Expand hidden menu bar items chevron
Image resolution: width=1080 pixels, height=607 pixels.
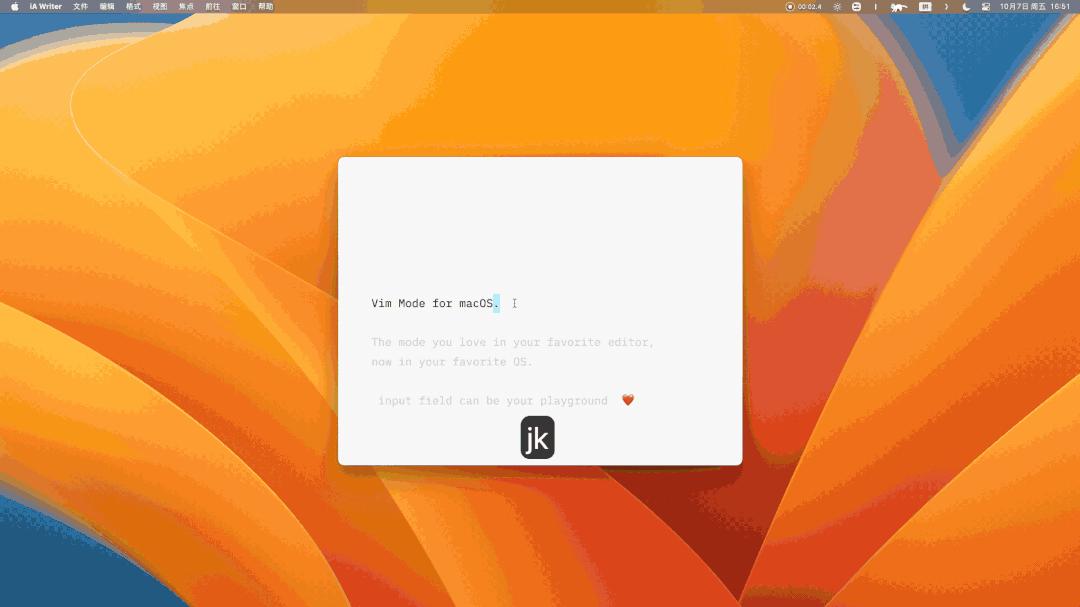946,7
